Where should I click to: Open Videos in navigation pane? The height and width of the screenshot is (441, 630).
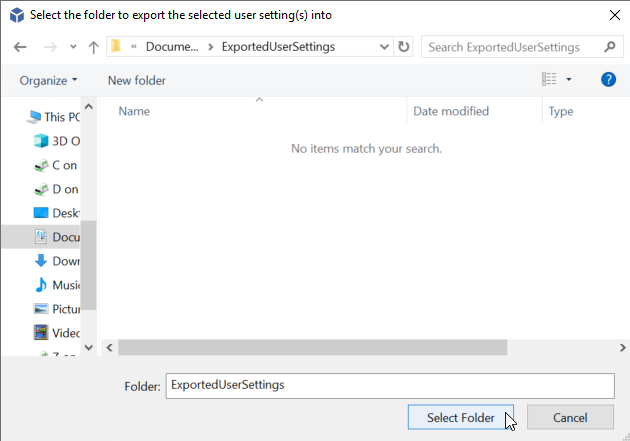(57, 333)
